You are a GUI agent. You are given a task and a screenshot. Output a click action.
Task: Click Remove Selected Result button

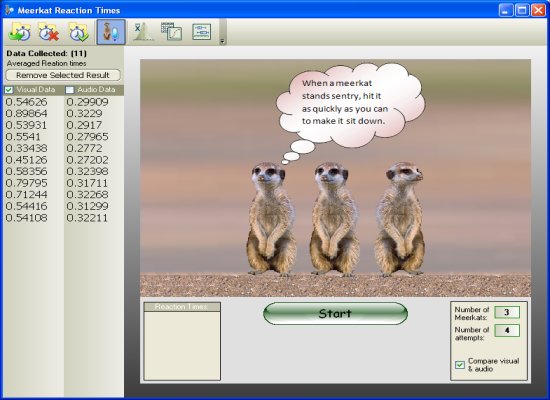point(63,75)
